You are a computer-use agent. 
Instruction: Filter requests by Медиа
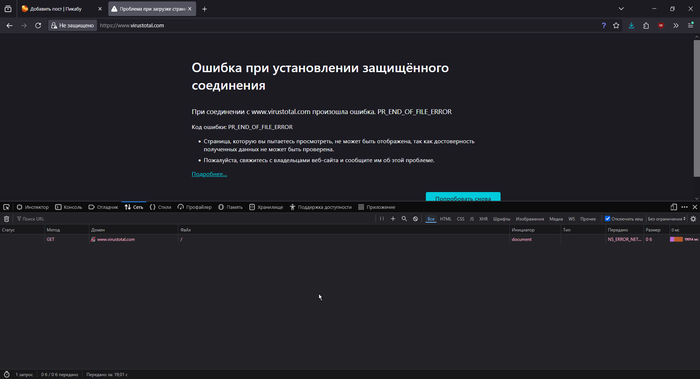click(556, 219)
